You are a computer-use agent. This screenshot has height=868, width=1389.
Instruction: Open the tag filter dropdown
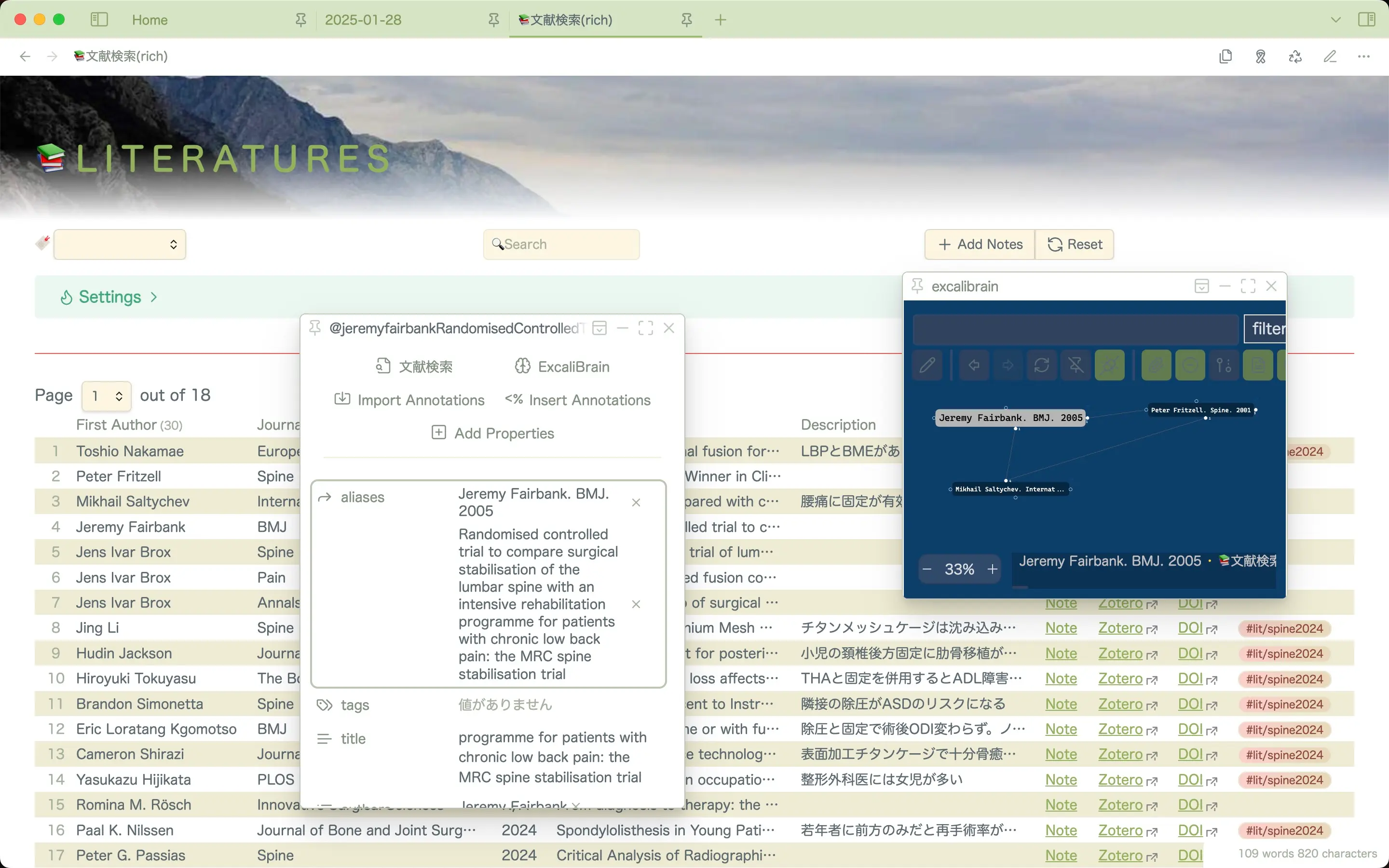point(120,244)
